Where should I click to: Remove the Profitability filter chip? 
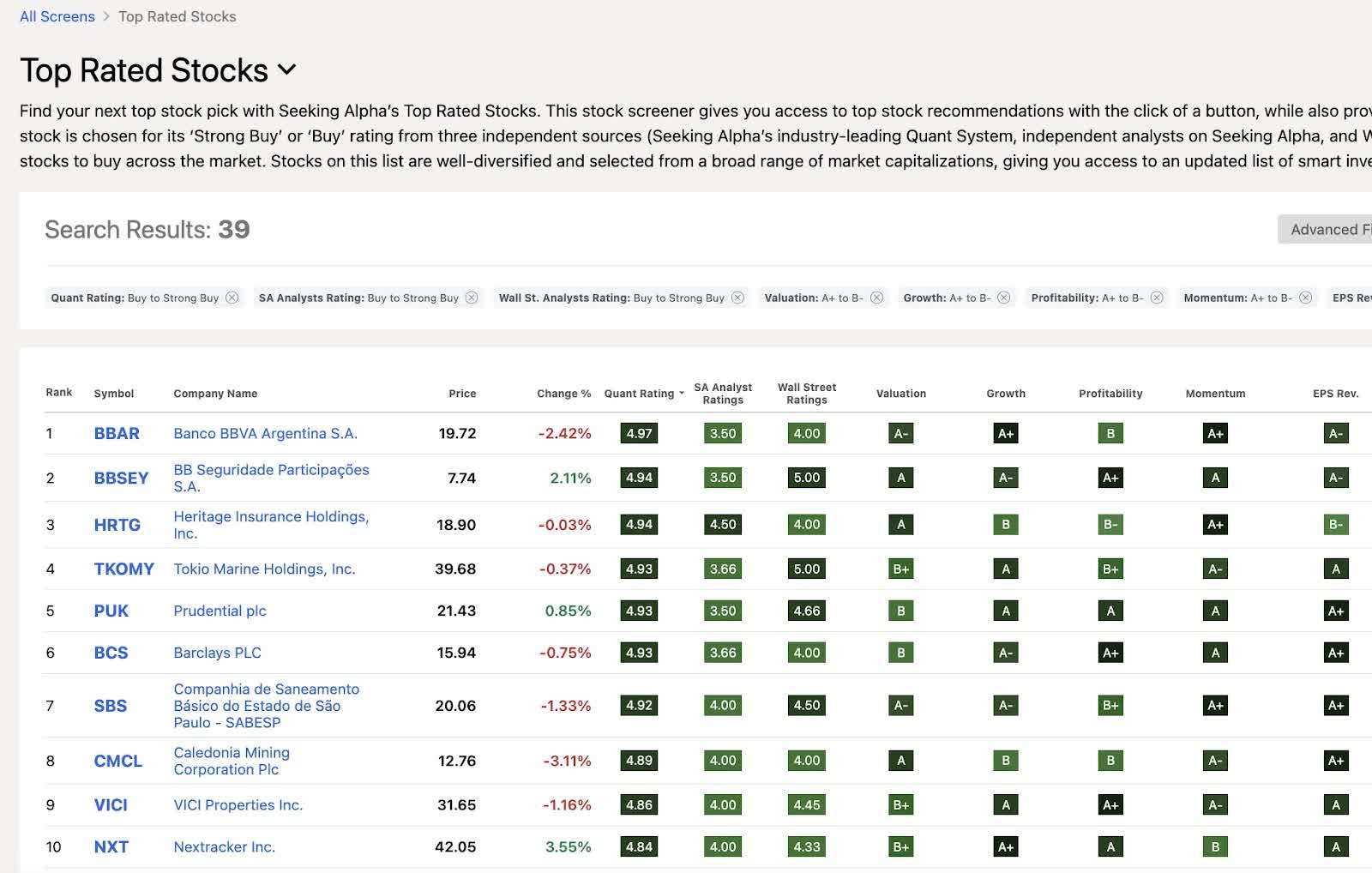1157,298
